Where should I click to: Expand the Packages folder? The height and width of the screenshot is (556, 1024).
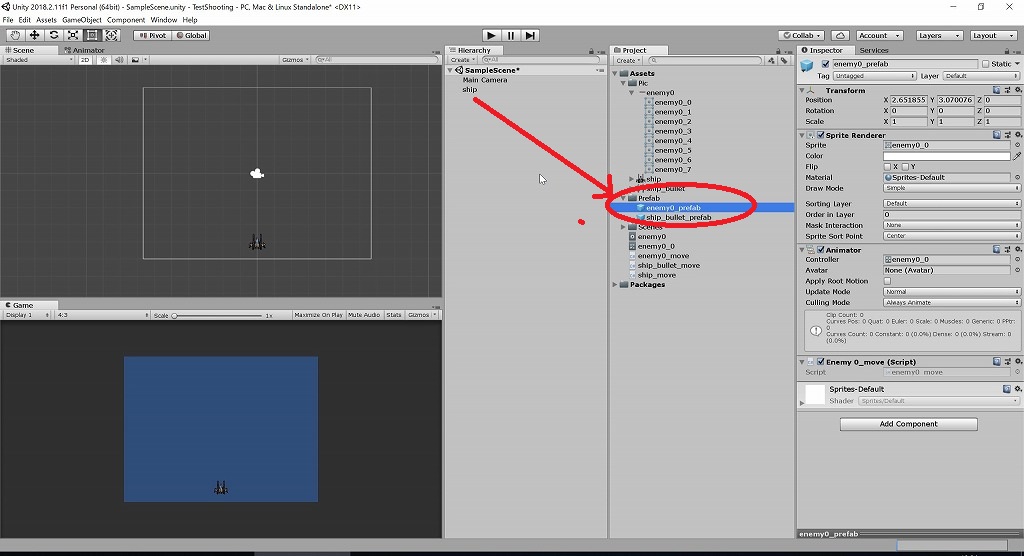click(x=615, y=285)
